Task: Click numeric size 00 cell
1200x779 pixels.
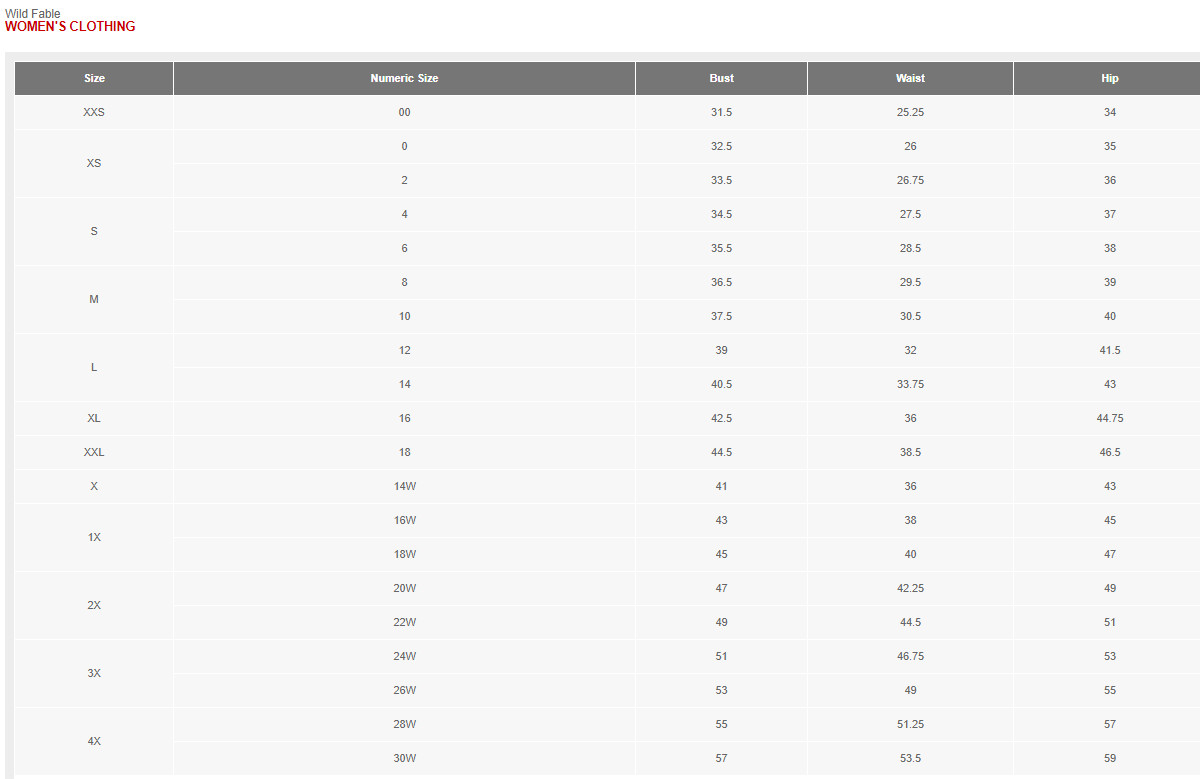Action: (404, 113)
